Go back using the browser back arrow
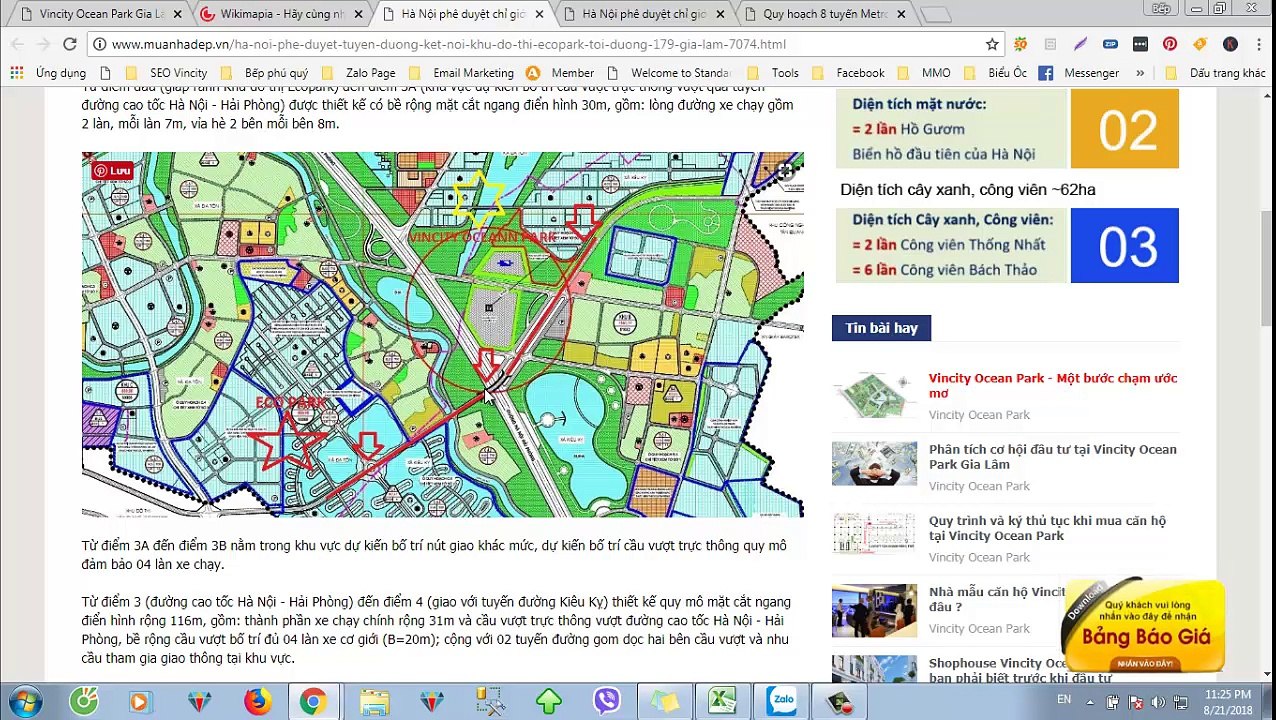The image size is (1276, 720). click(x=18, y=44)
